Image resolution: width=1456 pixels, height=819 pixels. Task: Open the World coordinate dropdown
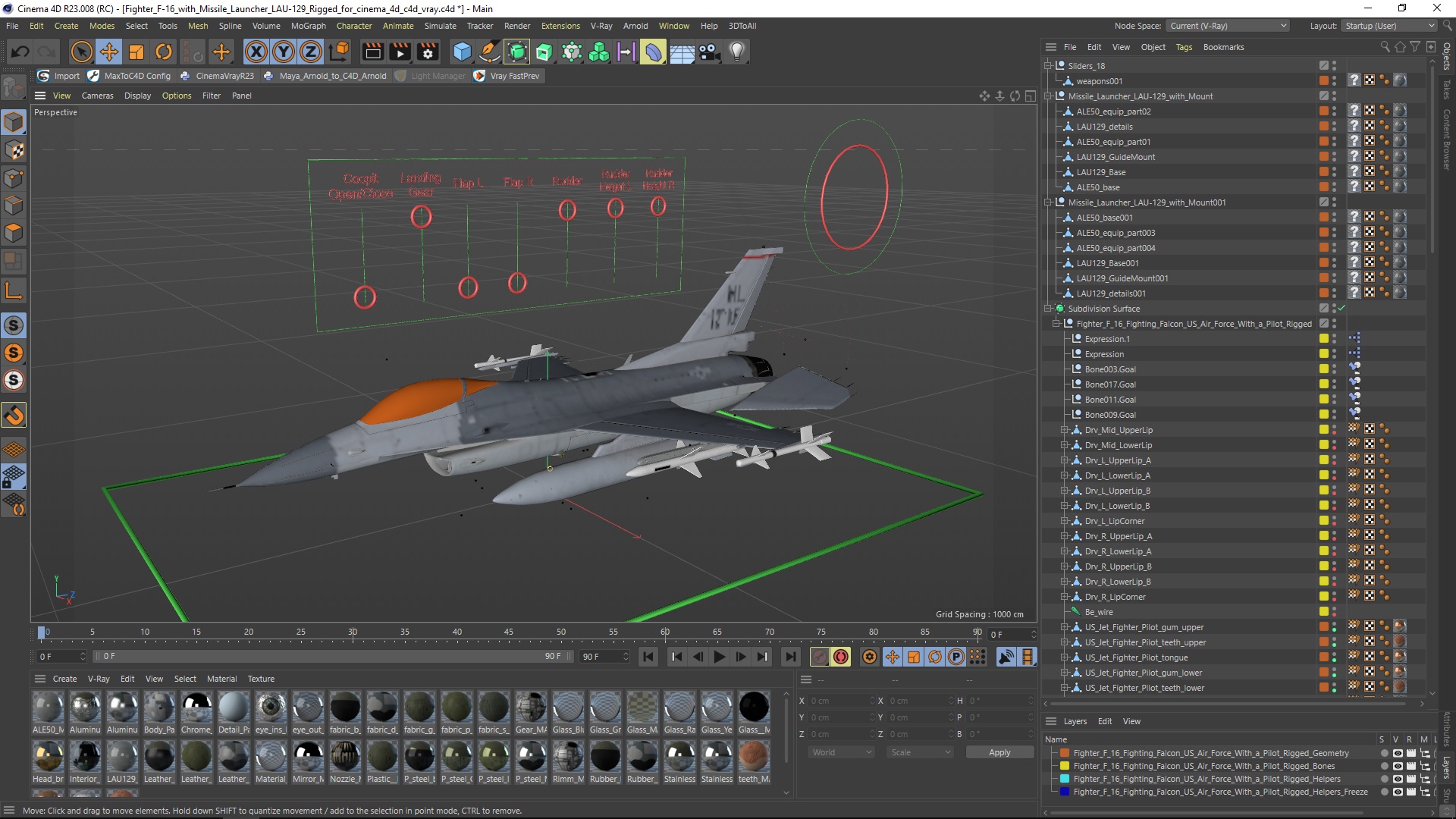pos(840,752)
